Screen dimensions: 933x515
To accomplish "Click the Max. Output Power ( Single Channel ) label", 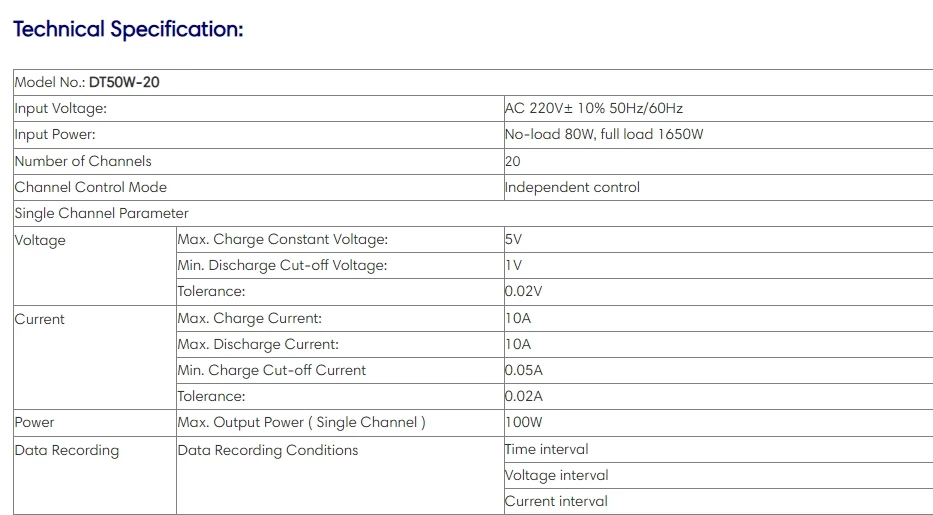I will [301, 423].
